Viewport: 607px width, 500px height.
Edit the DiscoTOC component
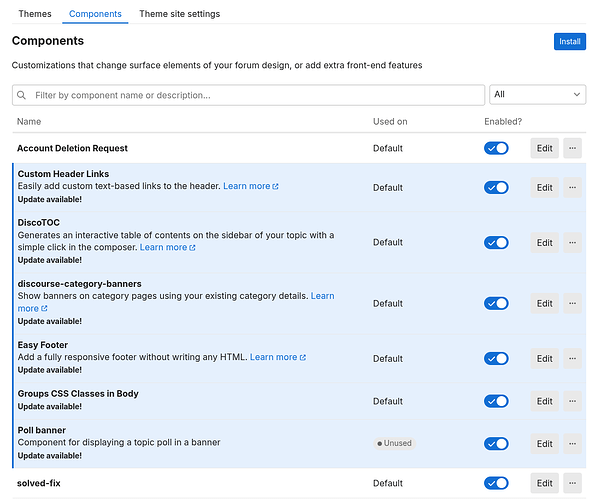[544, 243]
